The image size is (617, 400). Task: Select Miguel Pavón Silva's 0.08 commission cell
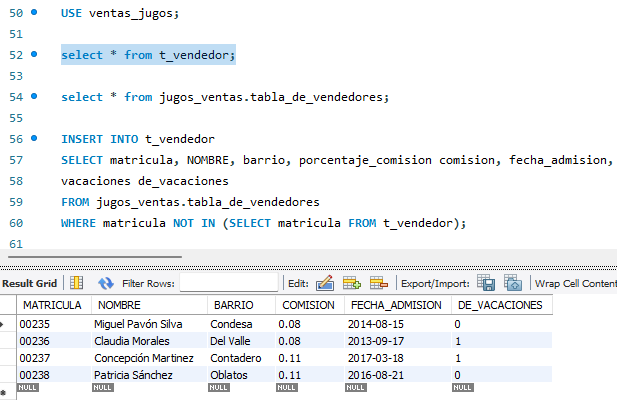coord(310,324)
